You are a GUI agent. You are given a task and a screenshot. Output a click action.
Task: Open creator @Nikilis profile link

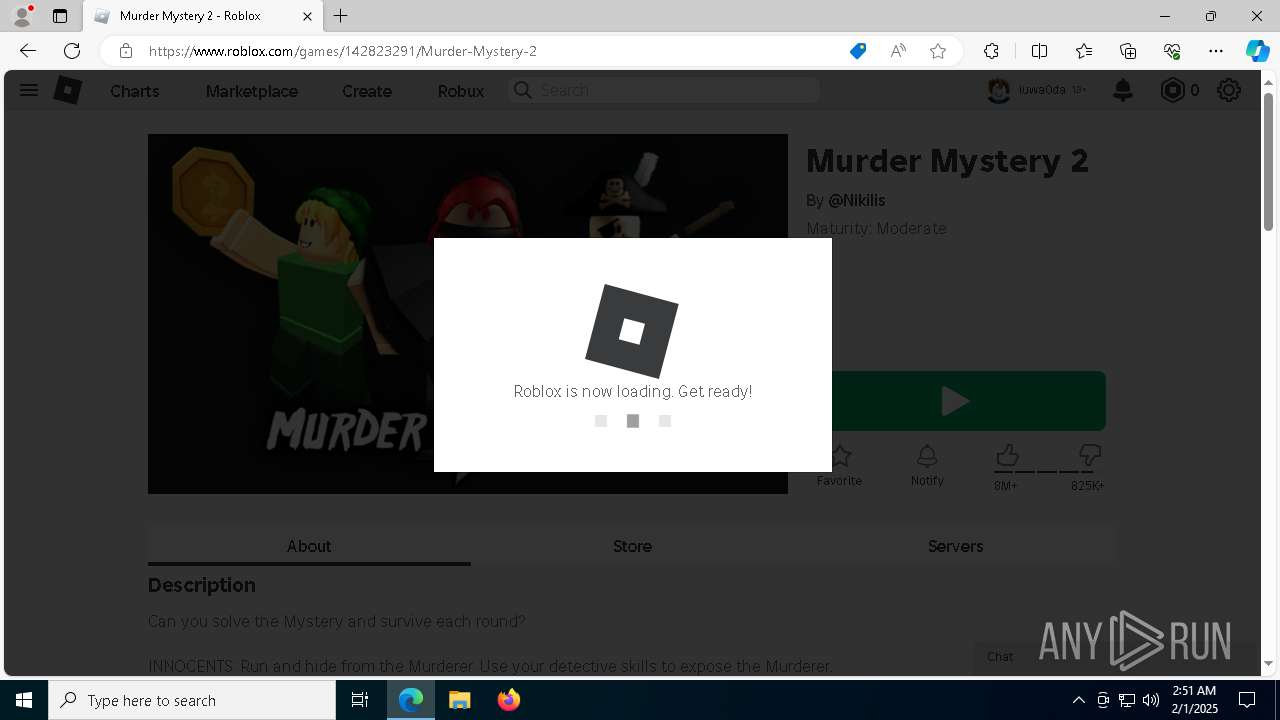(857, 200)
